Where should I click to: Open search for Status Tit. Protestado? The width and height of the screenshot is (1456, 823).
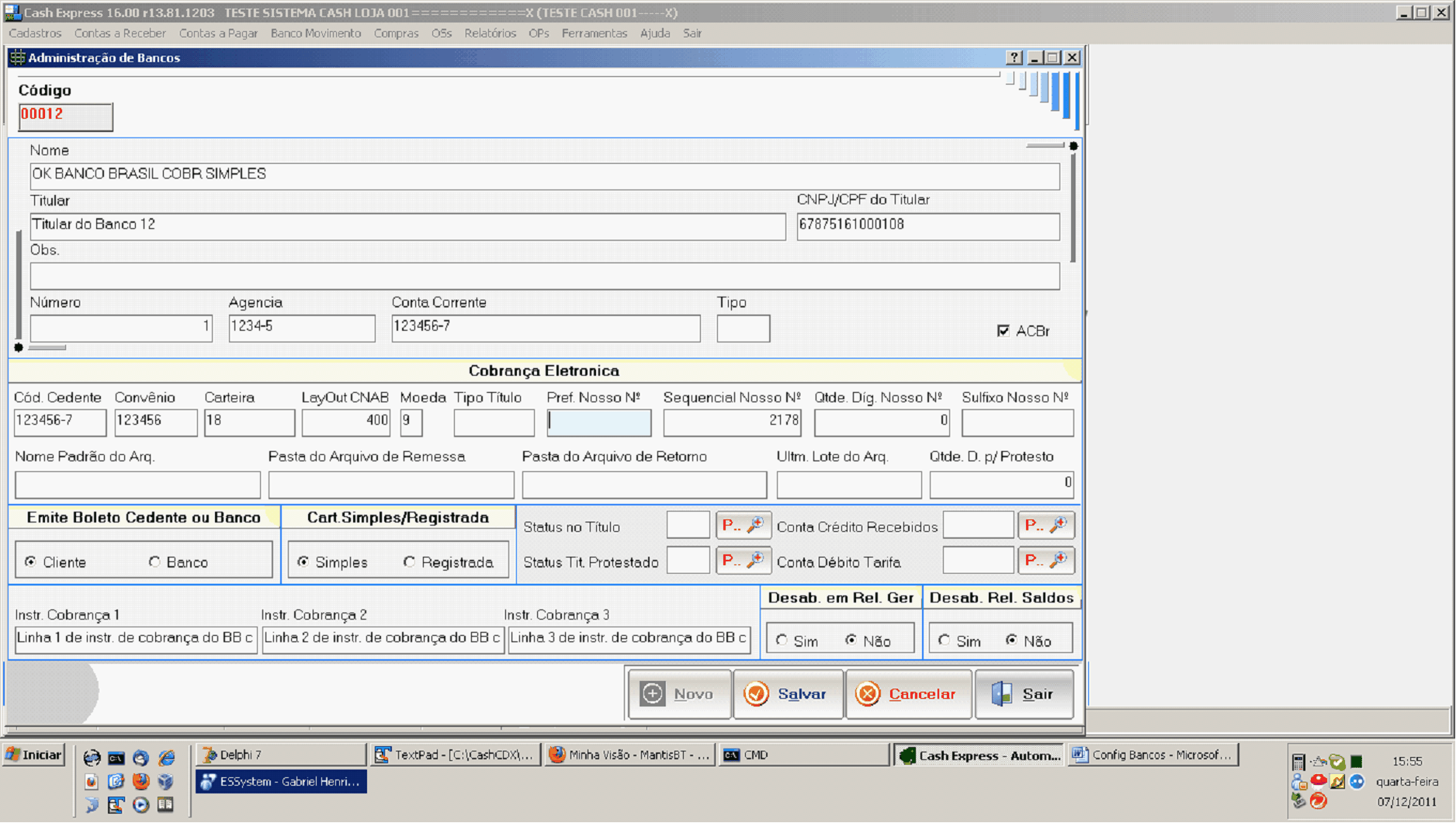(743, 561)
